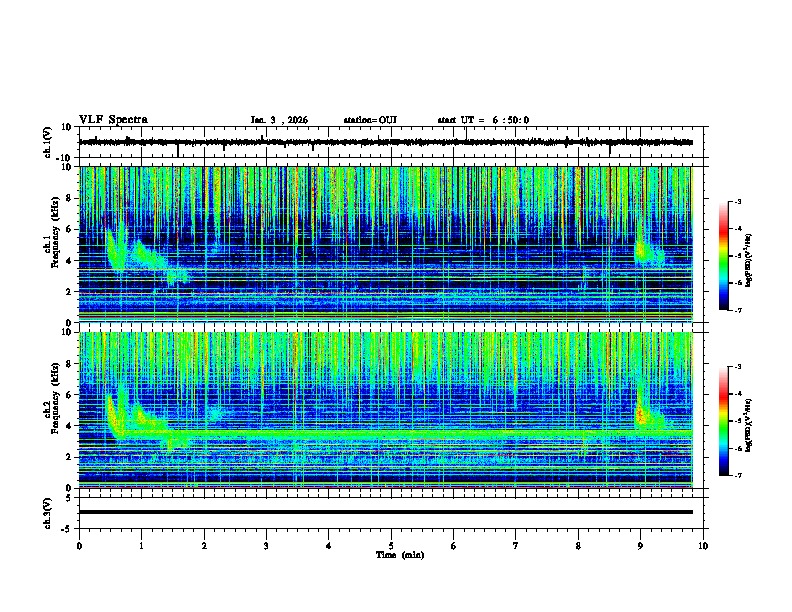Click the "-3" label on ch.1 color bar
Screen dimensions: 792x612
(x=737, y=201)
